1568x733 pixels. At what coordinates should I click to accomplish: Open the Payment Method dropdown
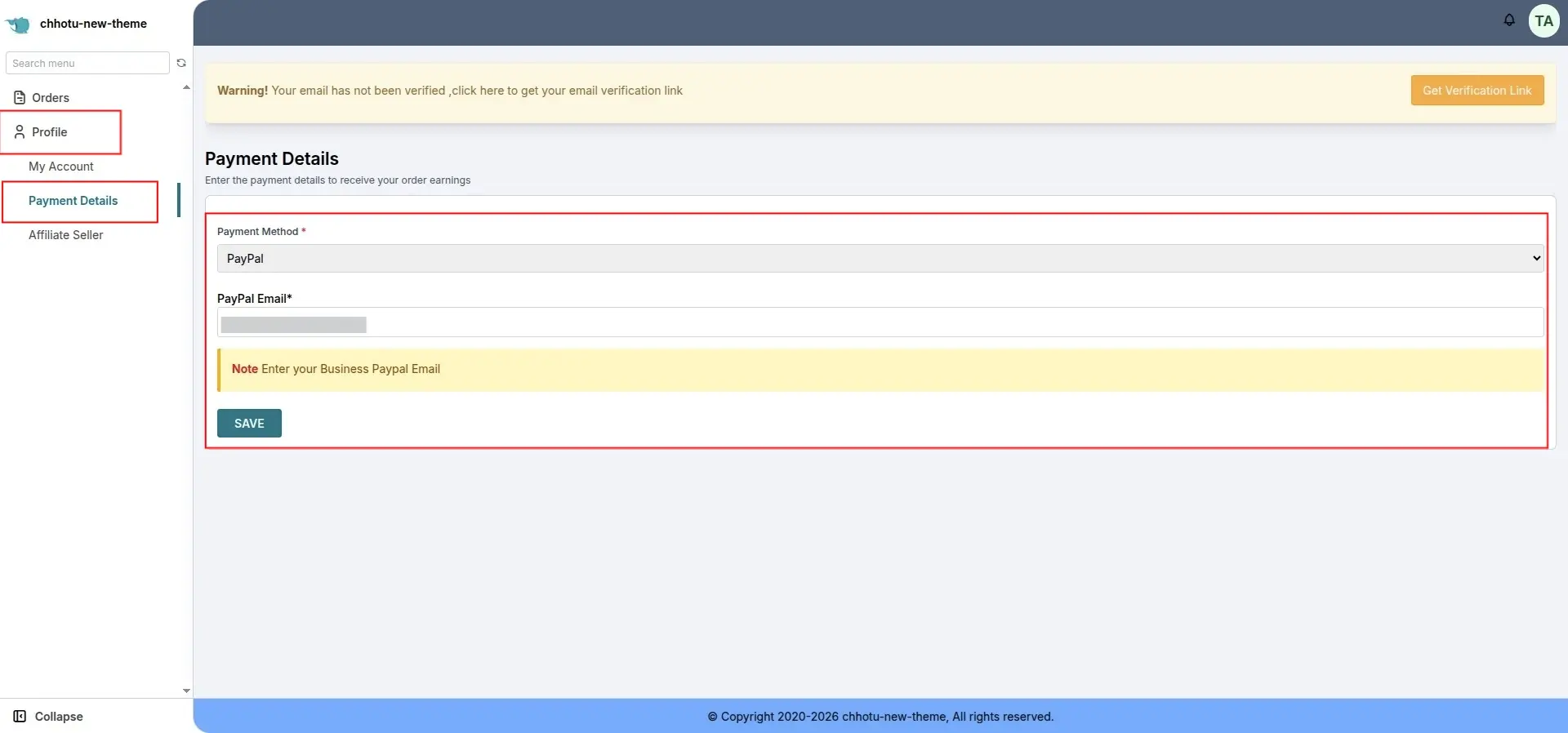coord(880,258)
